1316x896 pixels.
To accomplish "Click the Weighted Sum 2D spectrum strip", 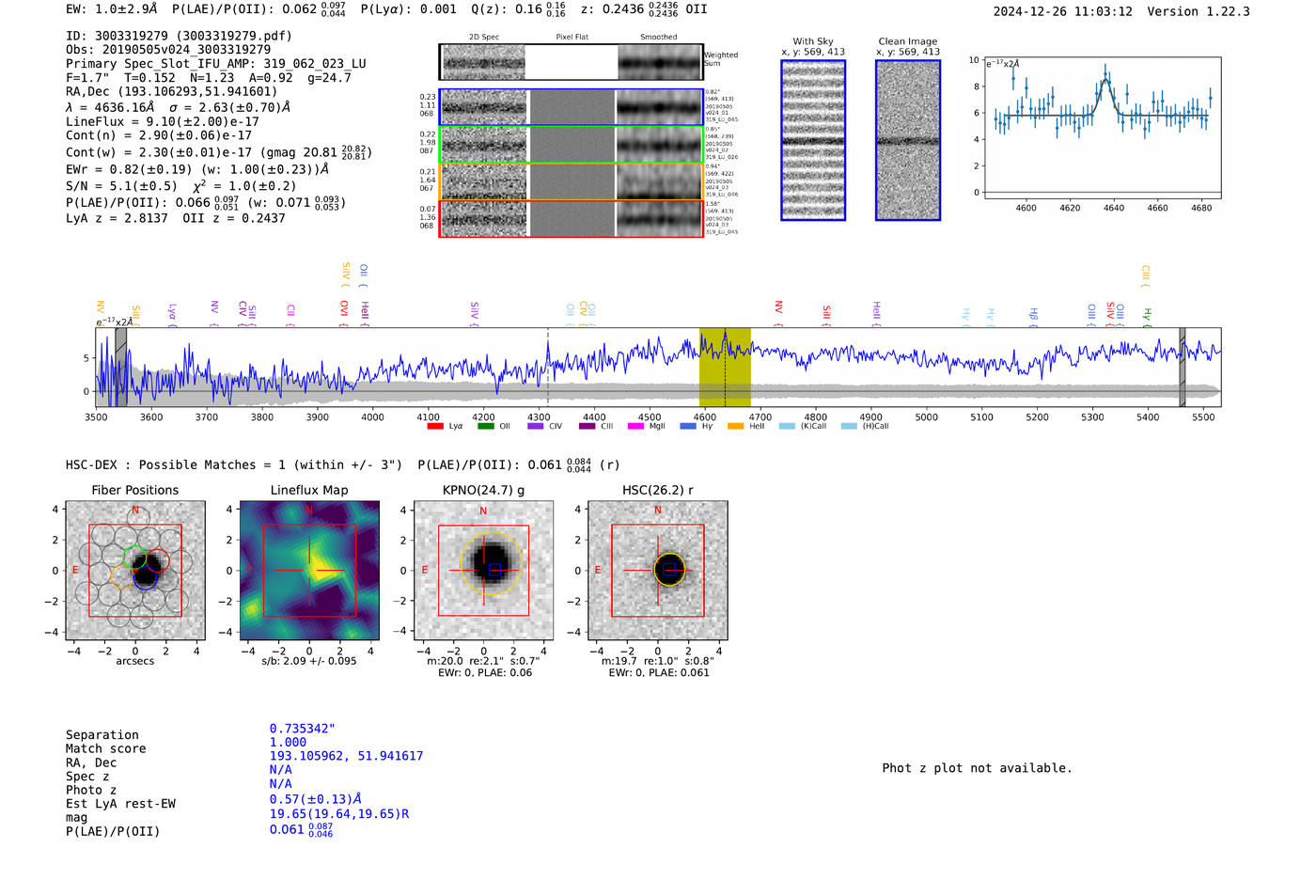I will [x=572, y=62].
